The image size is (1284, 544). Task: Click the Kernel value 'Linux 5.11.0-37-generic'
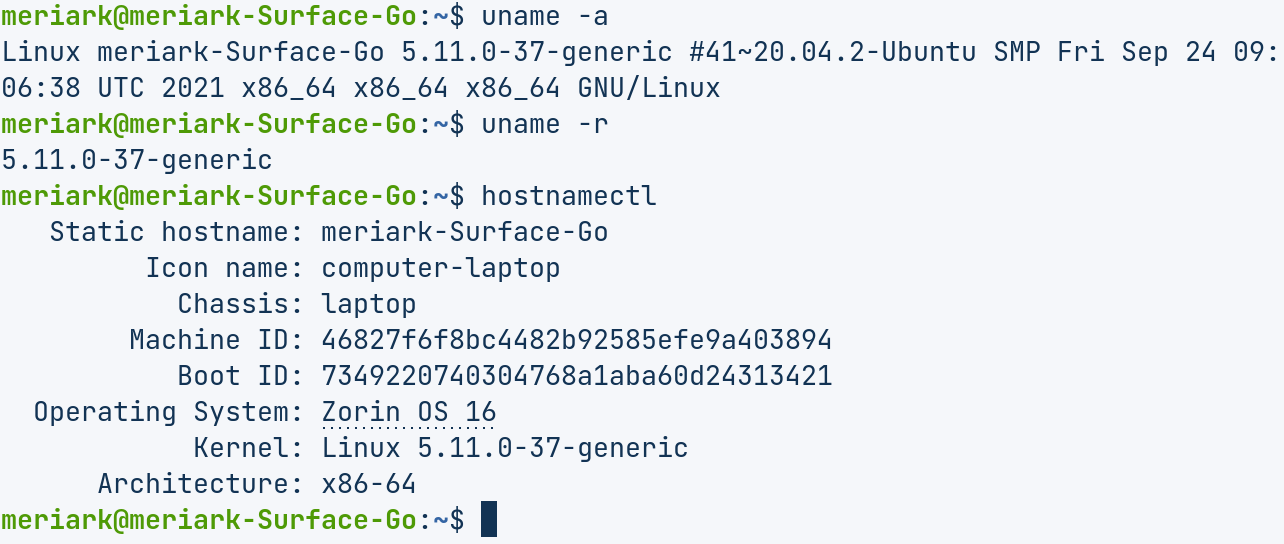505,448
